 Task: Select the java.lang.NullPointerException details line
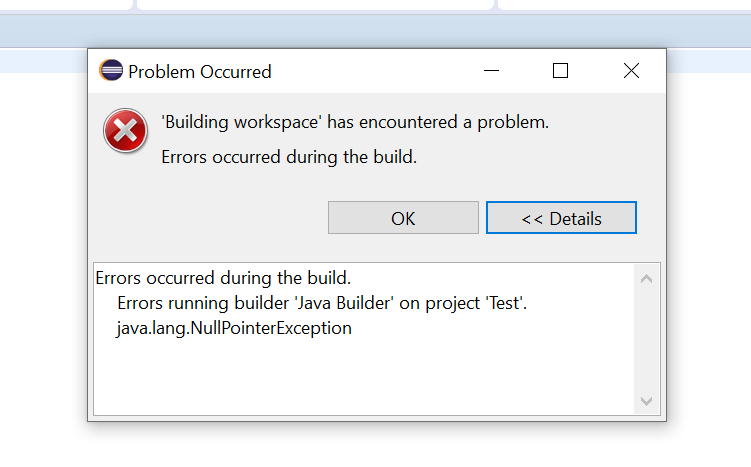234,329
